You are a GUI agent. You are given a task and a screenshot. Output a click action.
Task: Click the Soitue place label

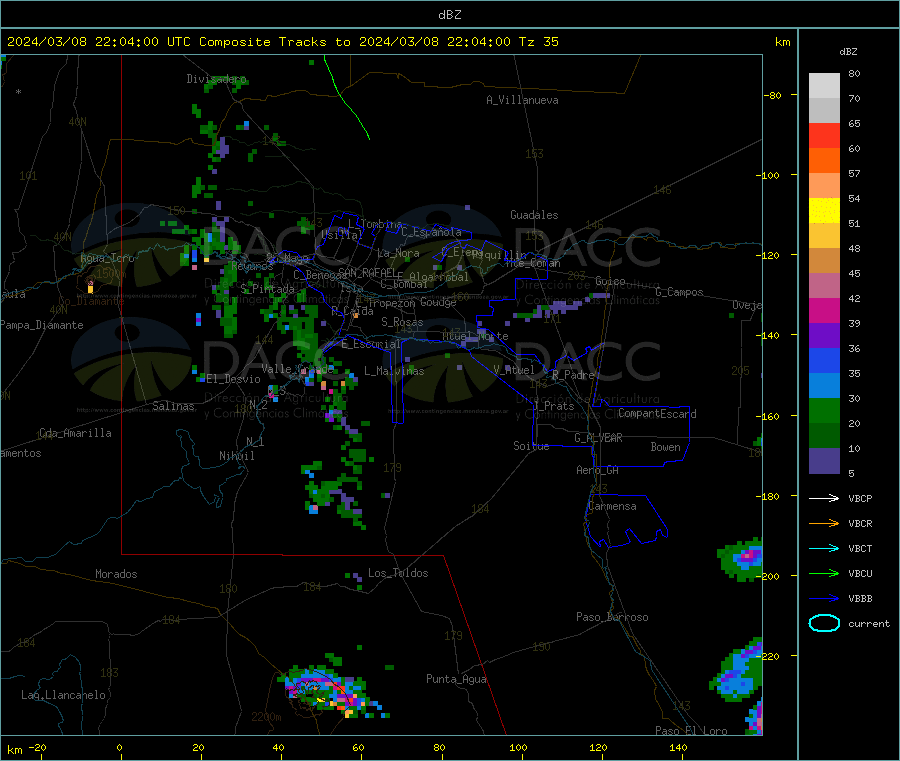pos(531,446)
